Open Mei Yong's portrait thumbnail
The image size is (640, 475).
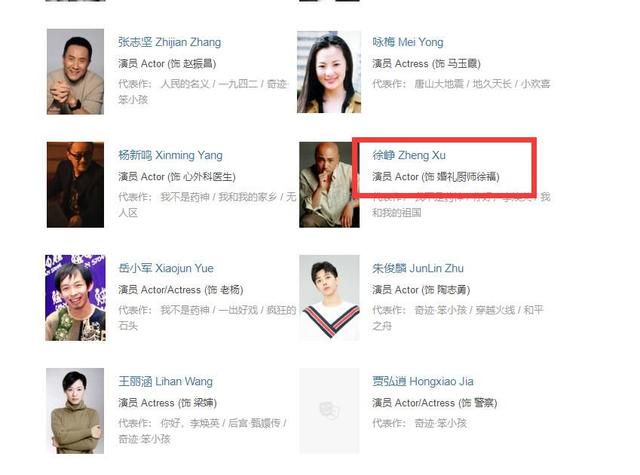pyautogui.click(x=329, y=72)
